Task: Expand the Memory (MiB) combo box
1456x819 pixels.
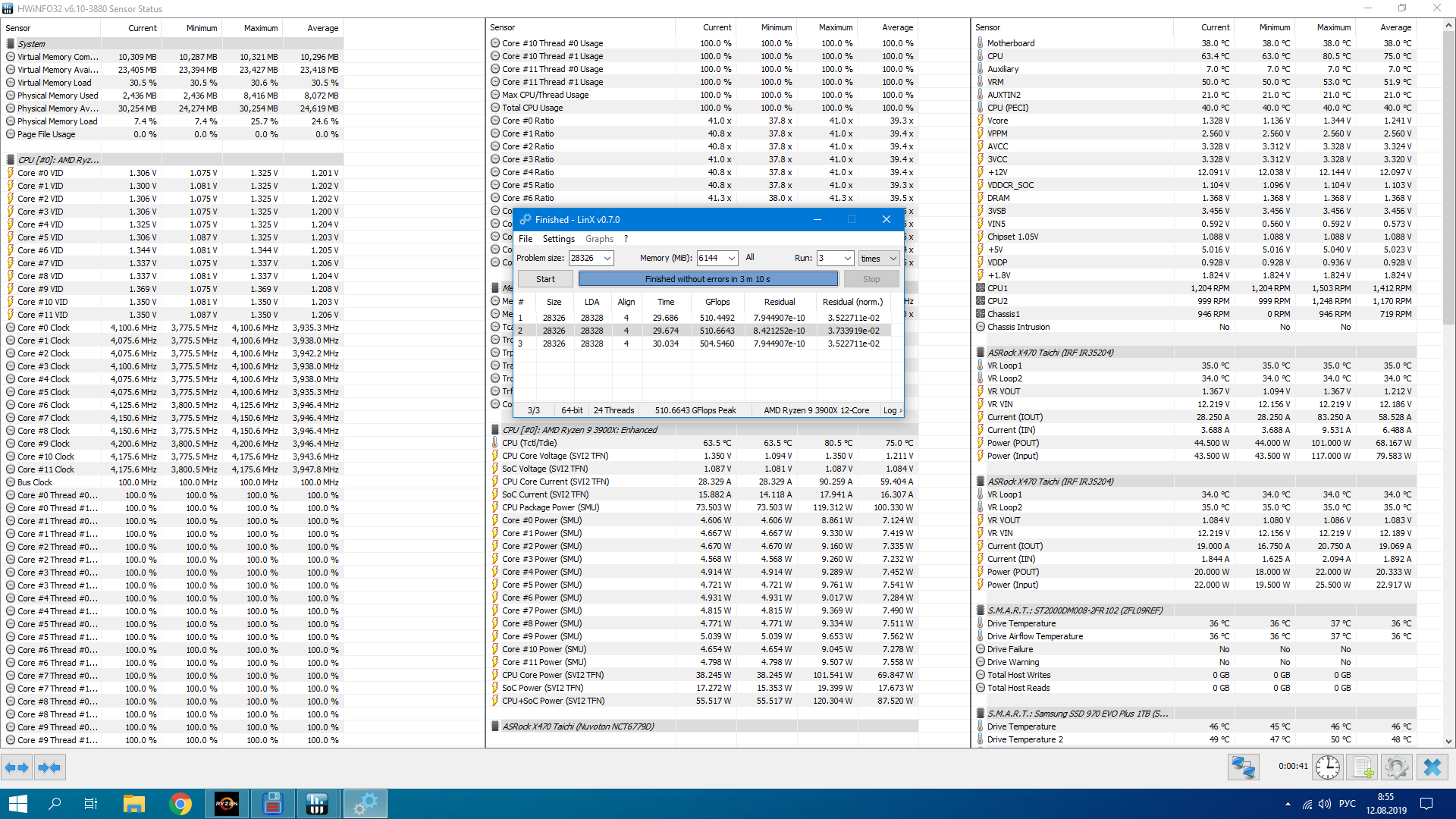Action: (x=731, y=259)
